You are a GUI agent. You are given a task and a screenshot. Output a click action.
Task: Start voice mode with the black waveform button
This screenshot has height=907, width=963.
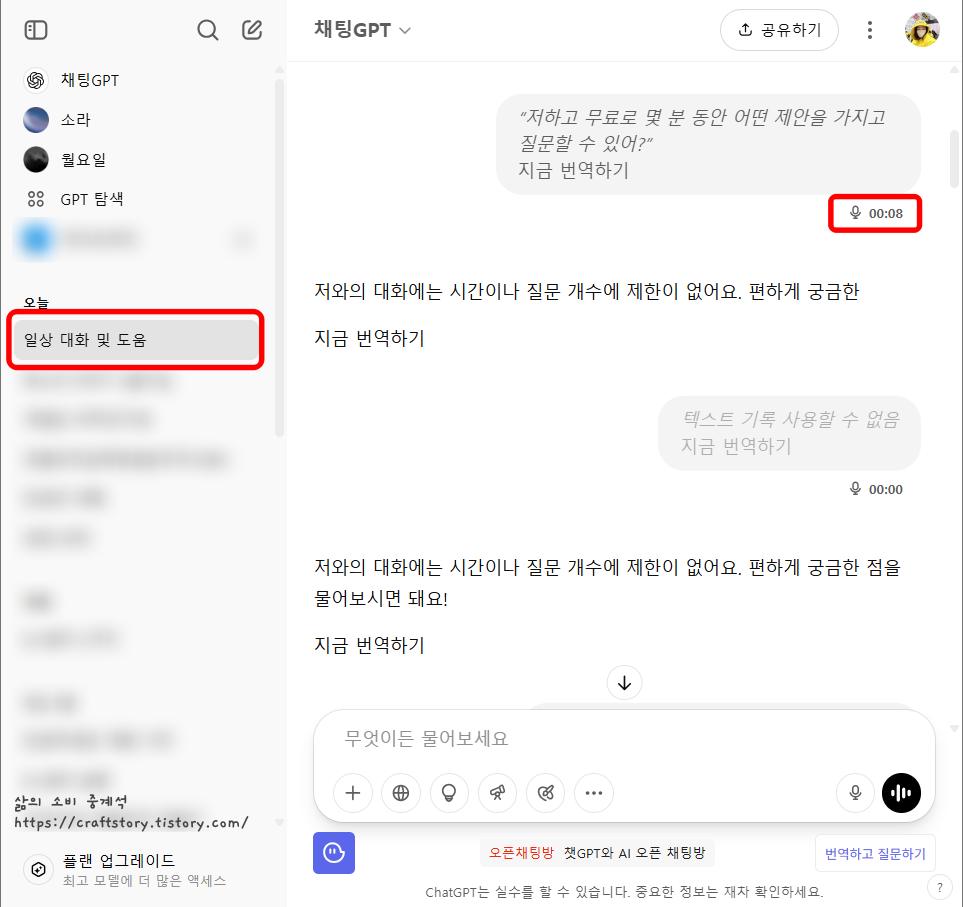pyautogui.click(x=901, y=793)
